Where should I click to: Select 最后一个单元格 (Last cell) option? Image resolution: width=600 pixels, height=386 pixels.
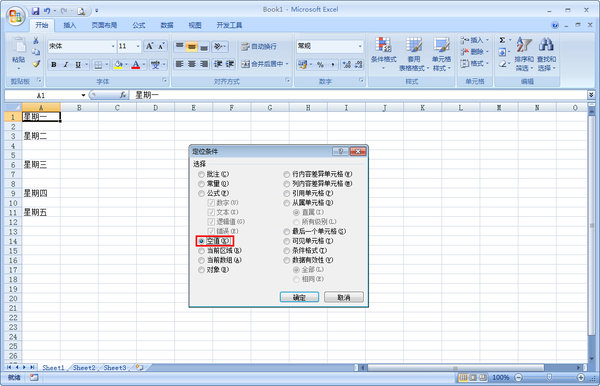click(x=287, y=231)
